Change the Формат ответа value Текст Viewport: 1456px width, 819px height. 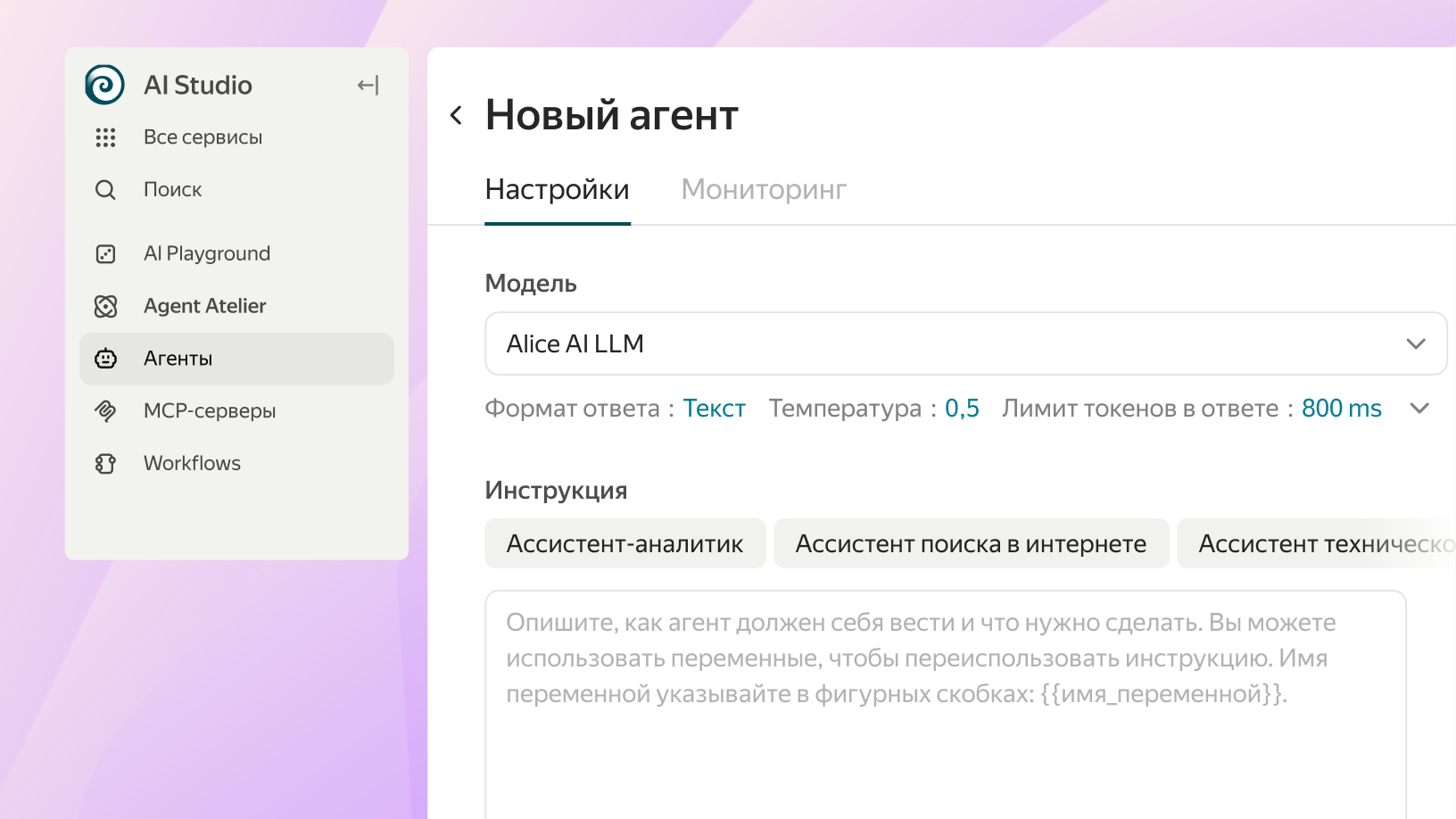point(714,409)
